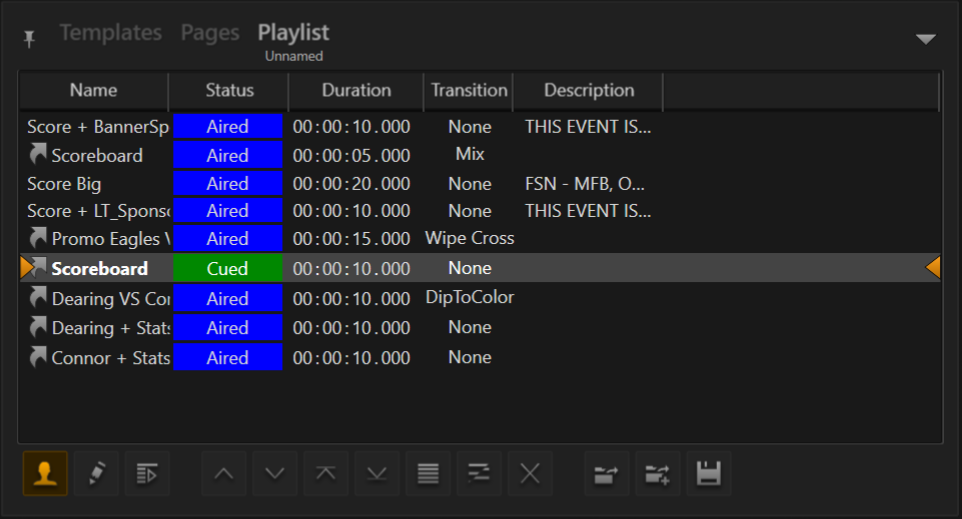Click the play list icon in toolbar
The image size is (962, 519).
pyautogui.click(x=147, y=473)
